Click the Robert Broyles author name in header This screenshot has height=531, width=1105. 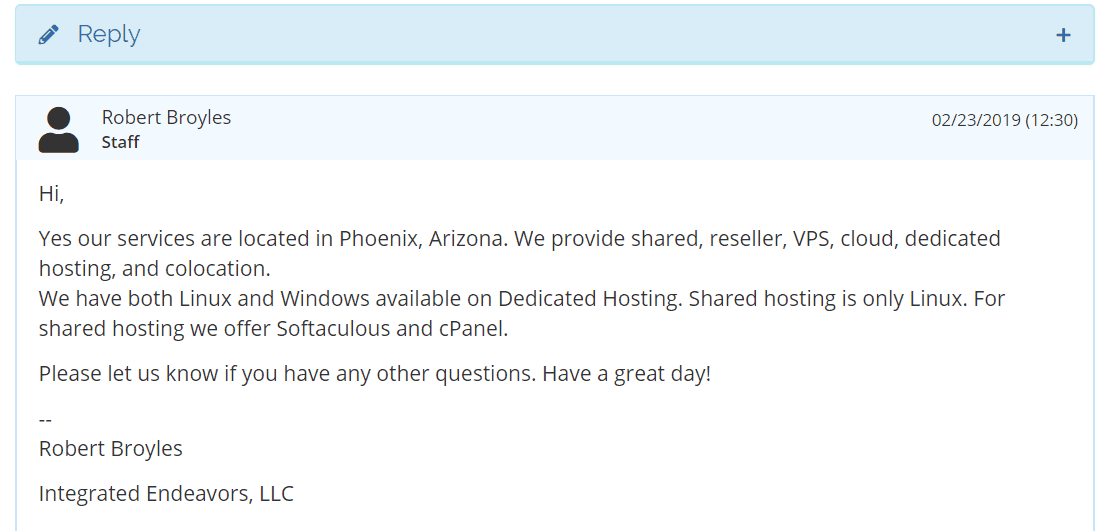click(166, 117)
